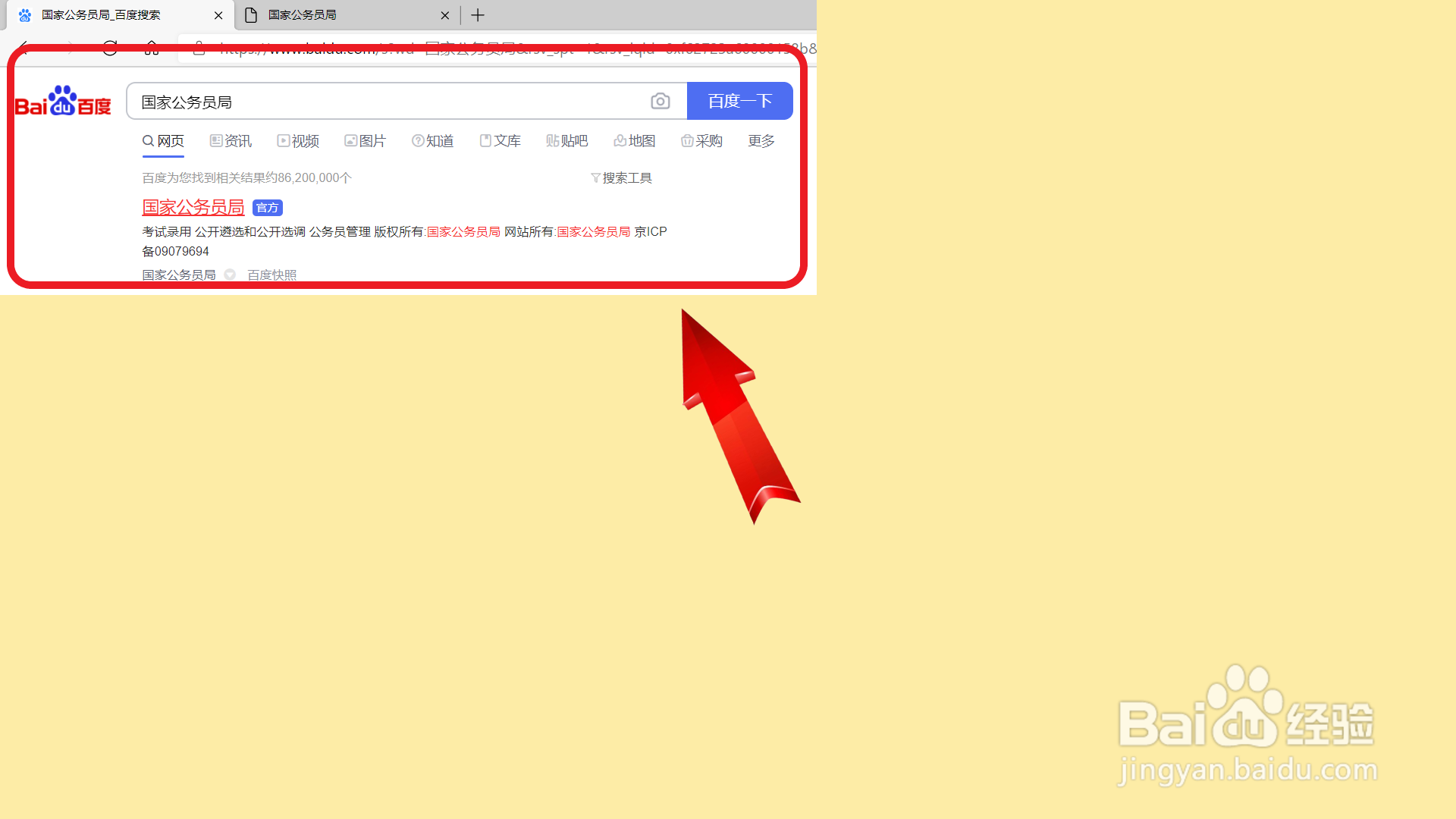Toggle the 搜索工具 search tools panel

pyautogui.click(x=622, y=177)
